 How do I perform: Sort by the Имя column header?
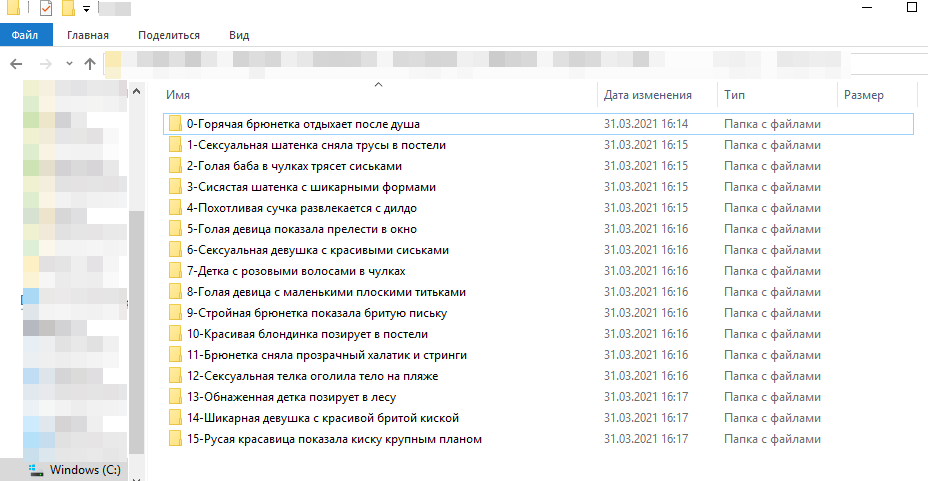click(x=178, y=95)
